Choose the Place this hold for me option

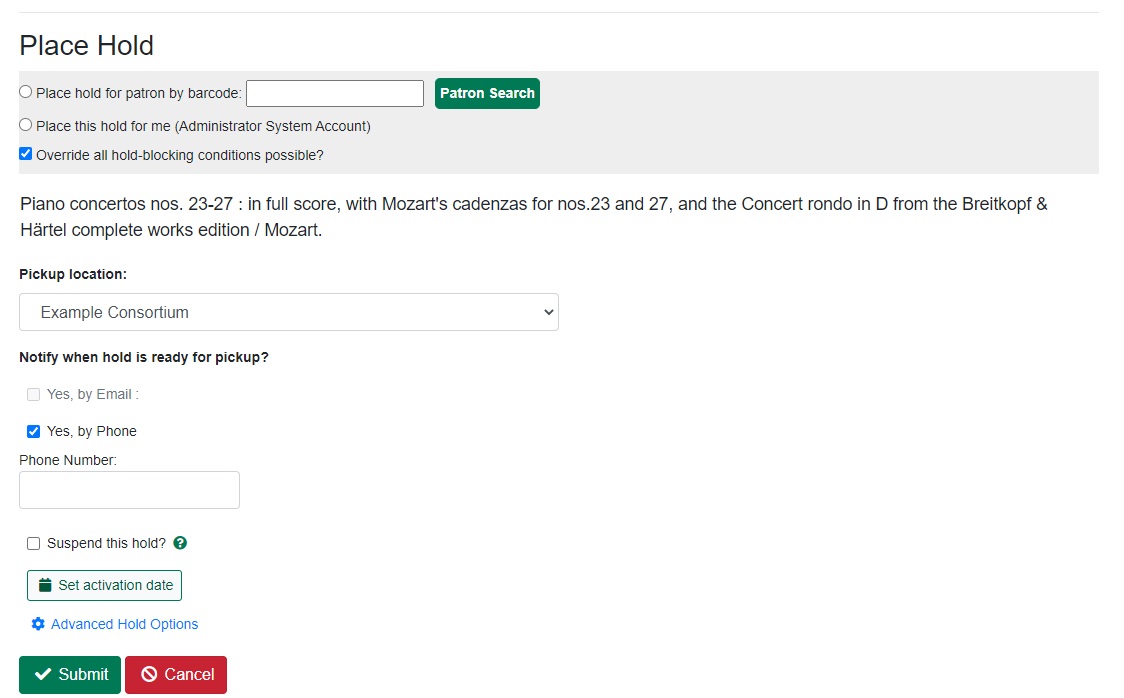26,125
